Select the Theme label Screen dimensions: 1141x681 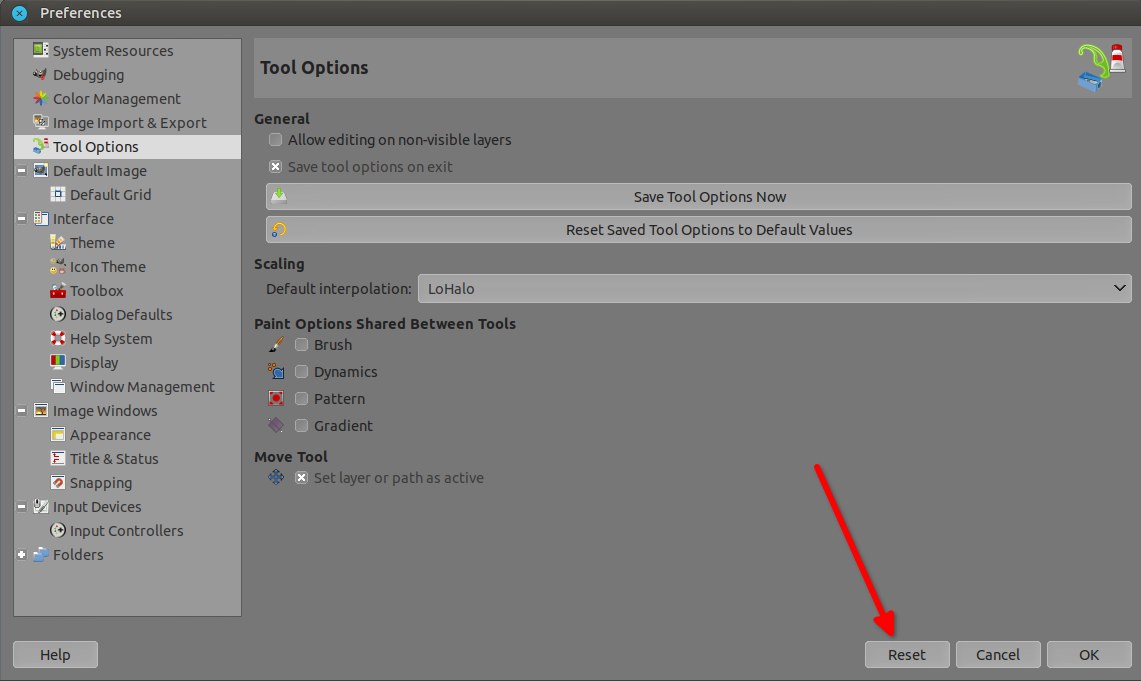click(x=92, y=242)
